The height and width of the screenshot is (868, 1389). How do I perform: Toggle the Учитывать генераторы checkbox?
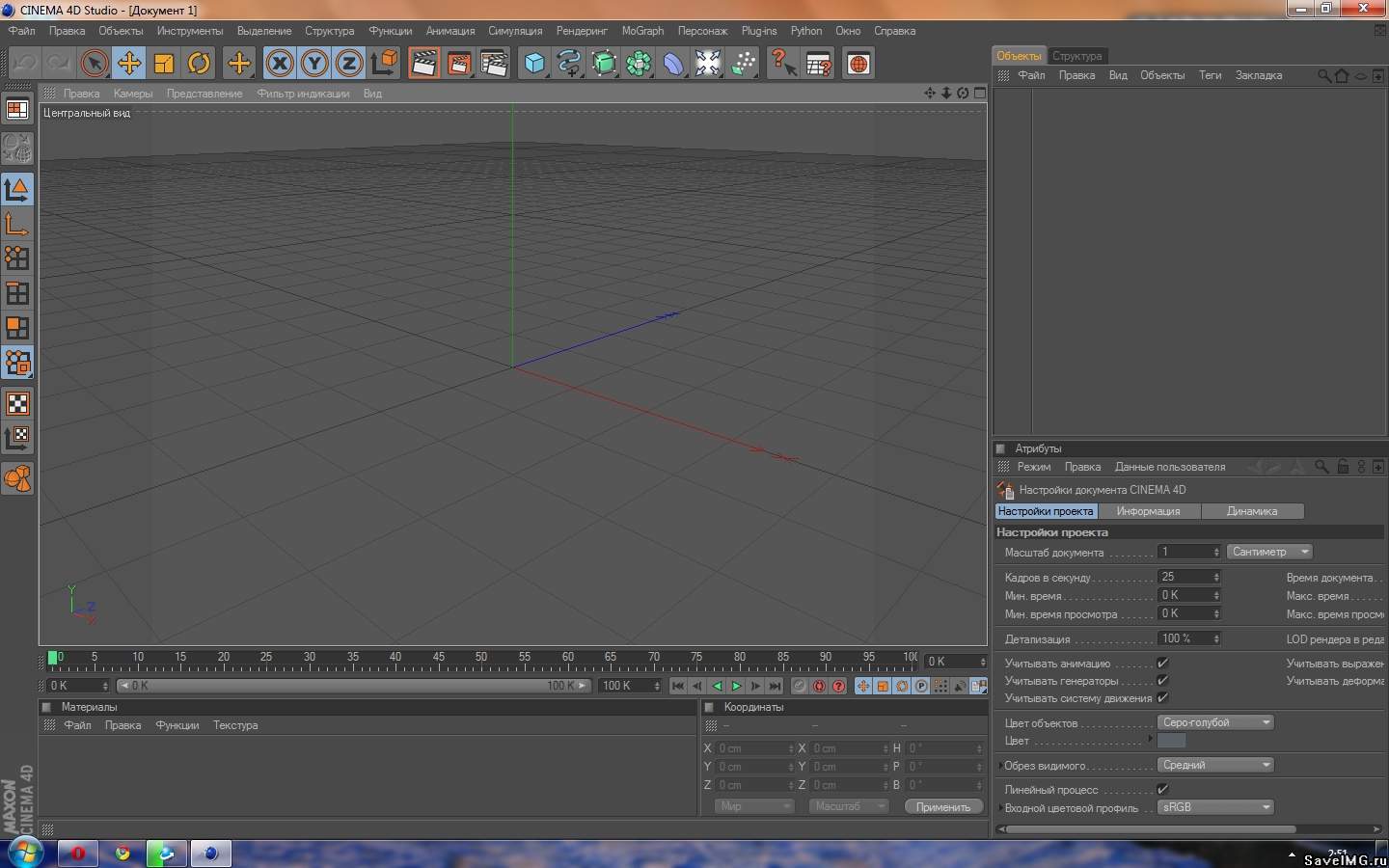(1162, 680)
